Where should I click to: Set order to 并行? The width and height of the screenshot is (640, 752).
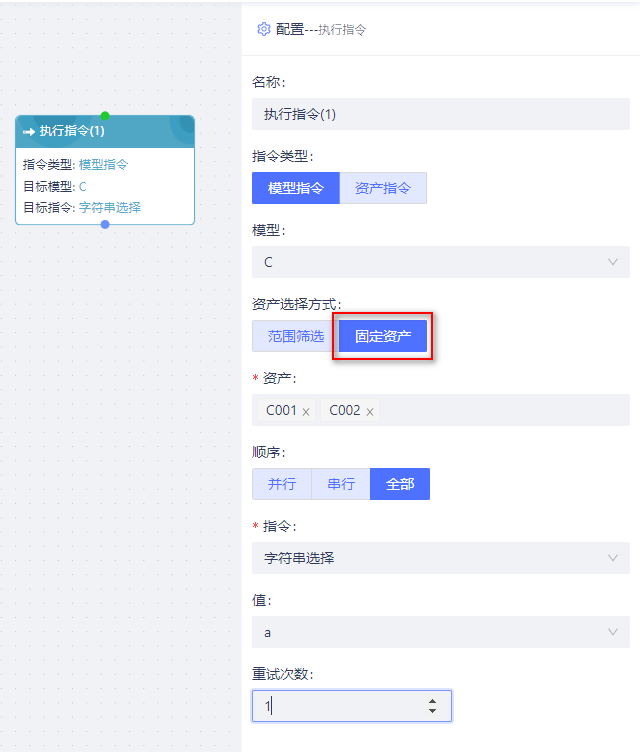[282, 484]
